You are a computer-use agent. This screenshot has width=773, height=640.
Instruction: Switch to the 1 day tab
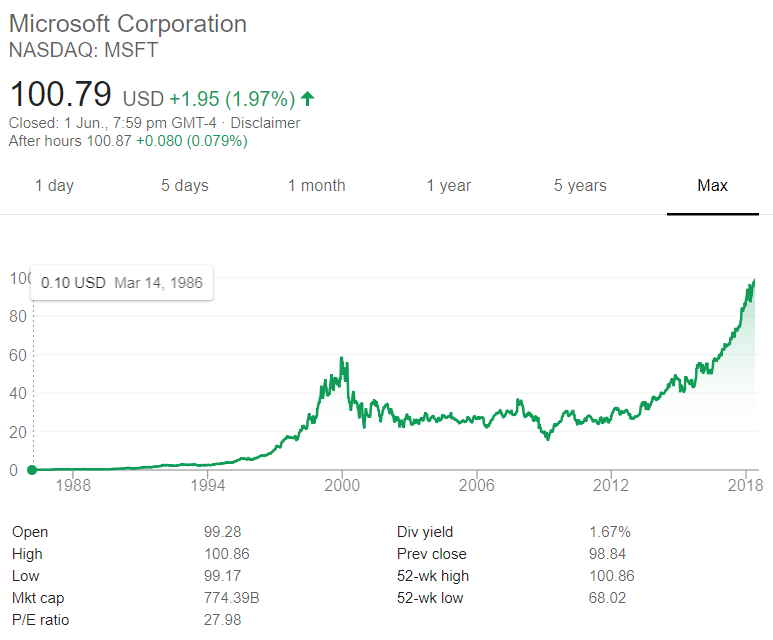pos(54,186)
